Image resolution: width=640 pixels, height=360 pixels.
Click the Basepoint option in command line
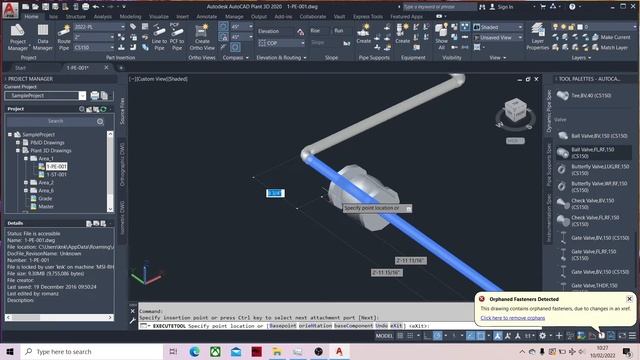coord(282,326)
